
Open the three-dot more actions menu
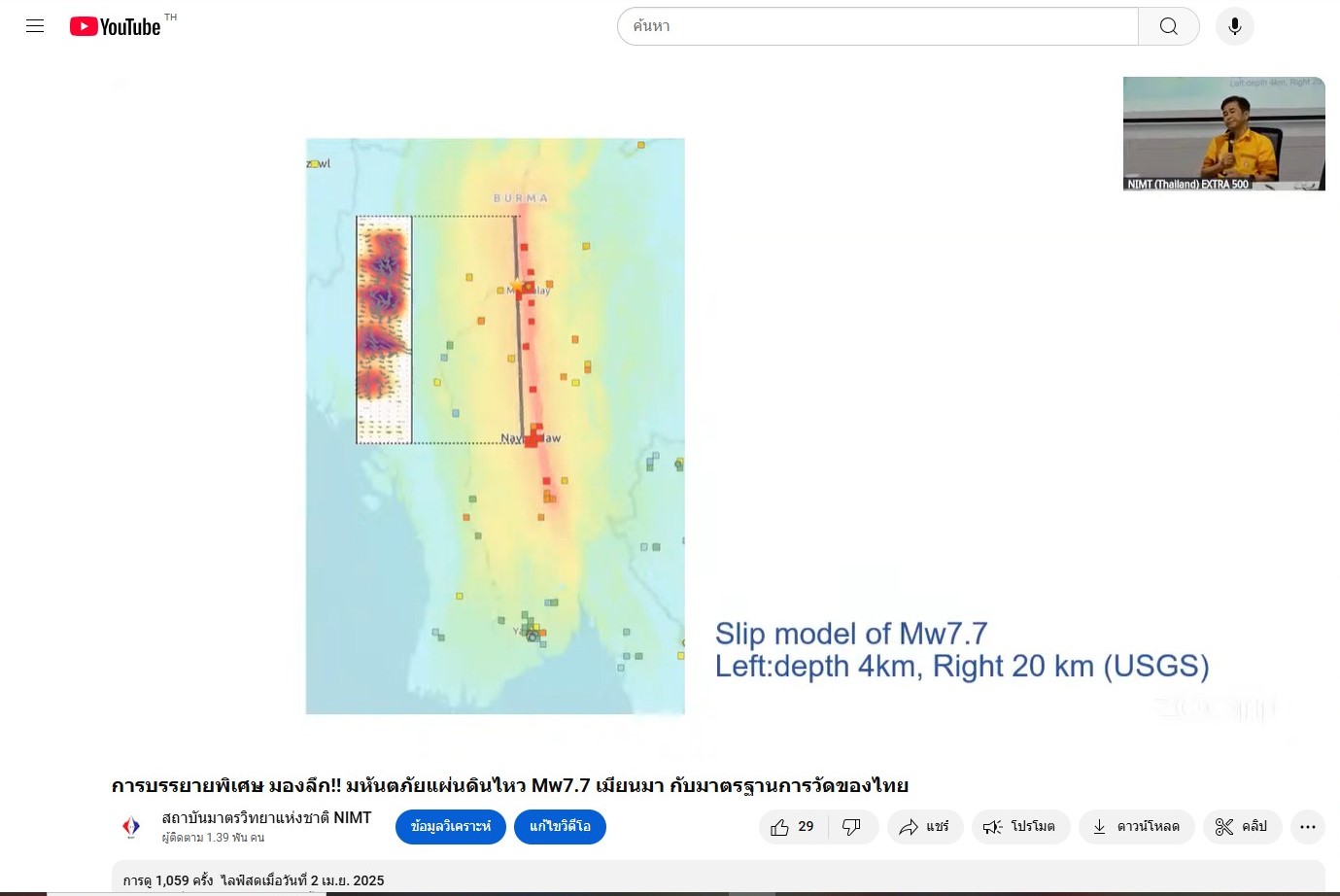coord(1307,827)
